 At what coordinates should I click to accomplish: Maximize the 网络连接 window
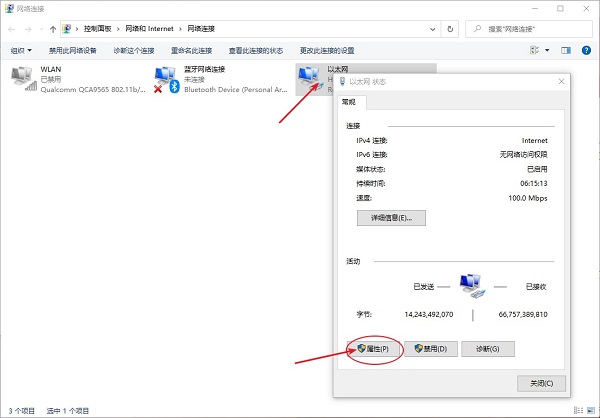560,8
